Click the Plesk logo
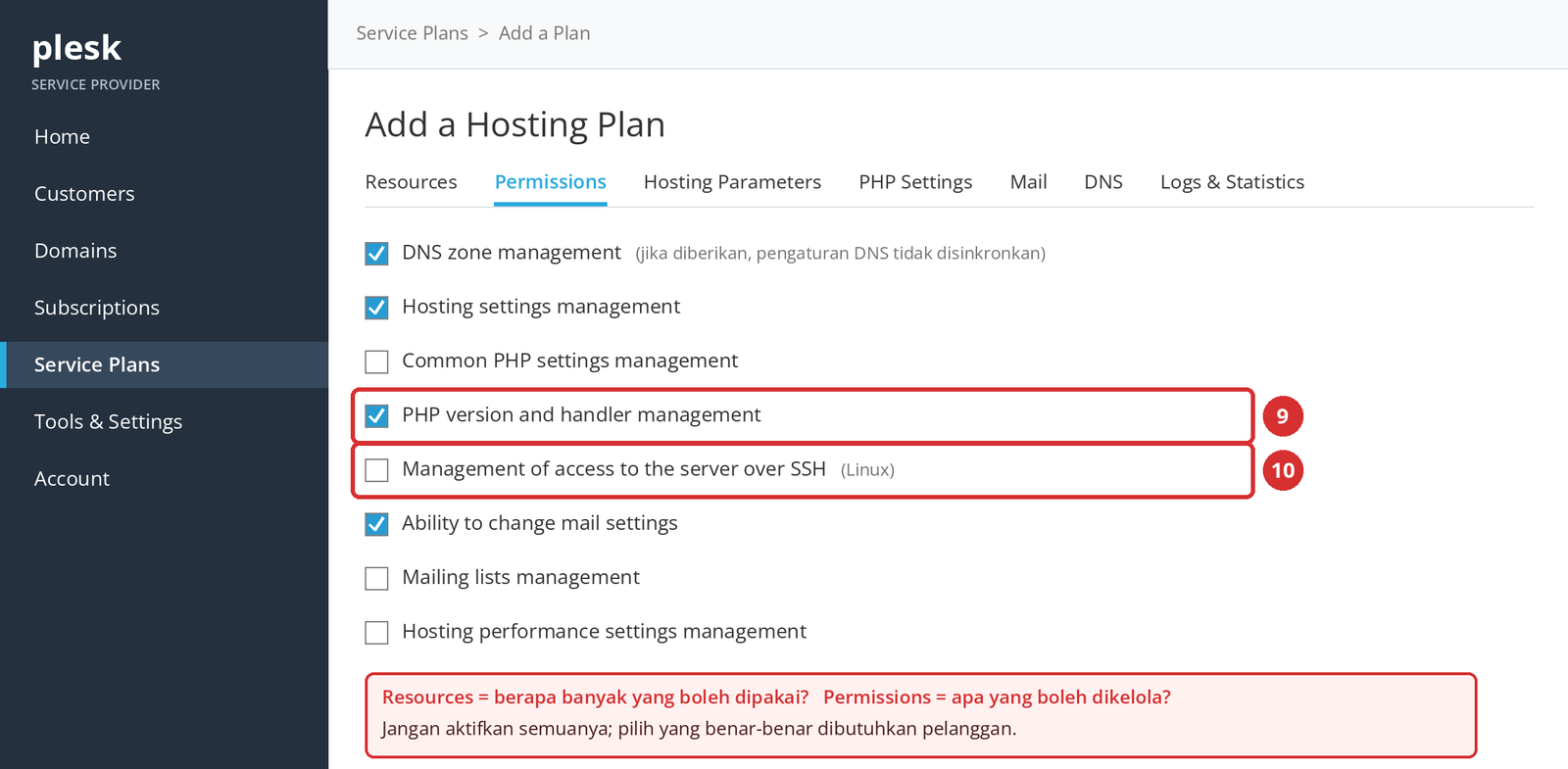1568x769 pixels. coord(76,48)
